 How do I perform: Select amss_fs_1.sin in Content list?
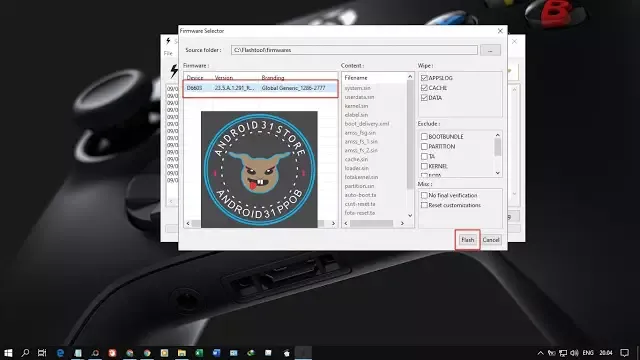[x=361, y=142]
